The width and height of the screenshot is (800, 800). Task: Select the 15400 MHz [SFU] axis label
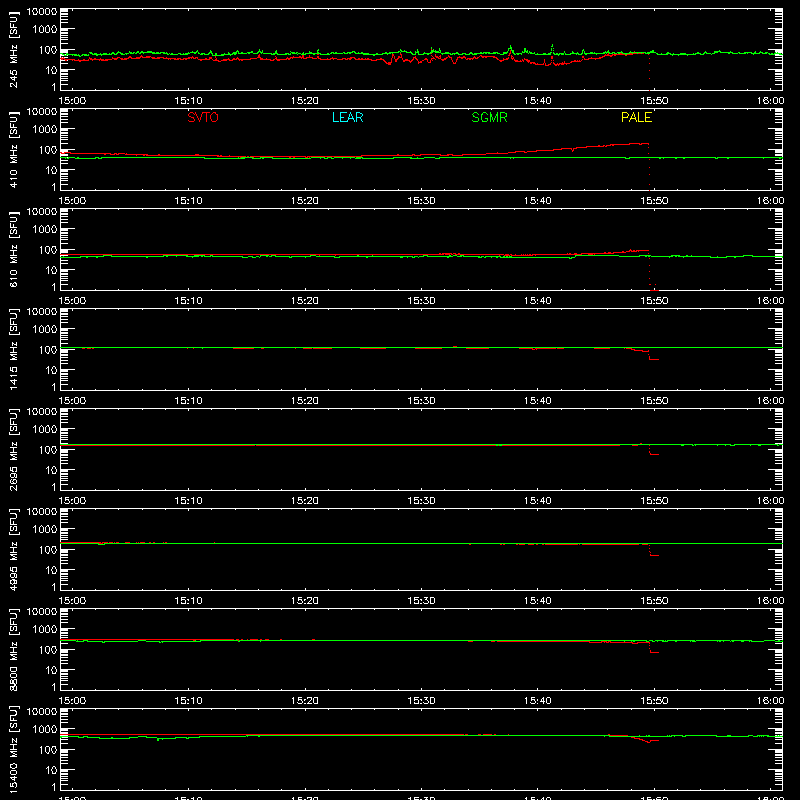point(13,749)
